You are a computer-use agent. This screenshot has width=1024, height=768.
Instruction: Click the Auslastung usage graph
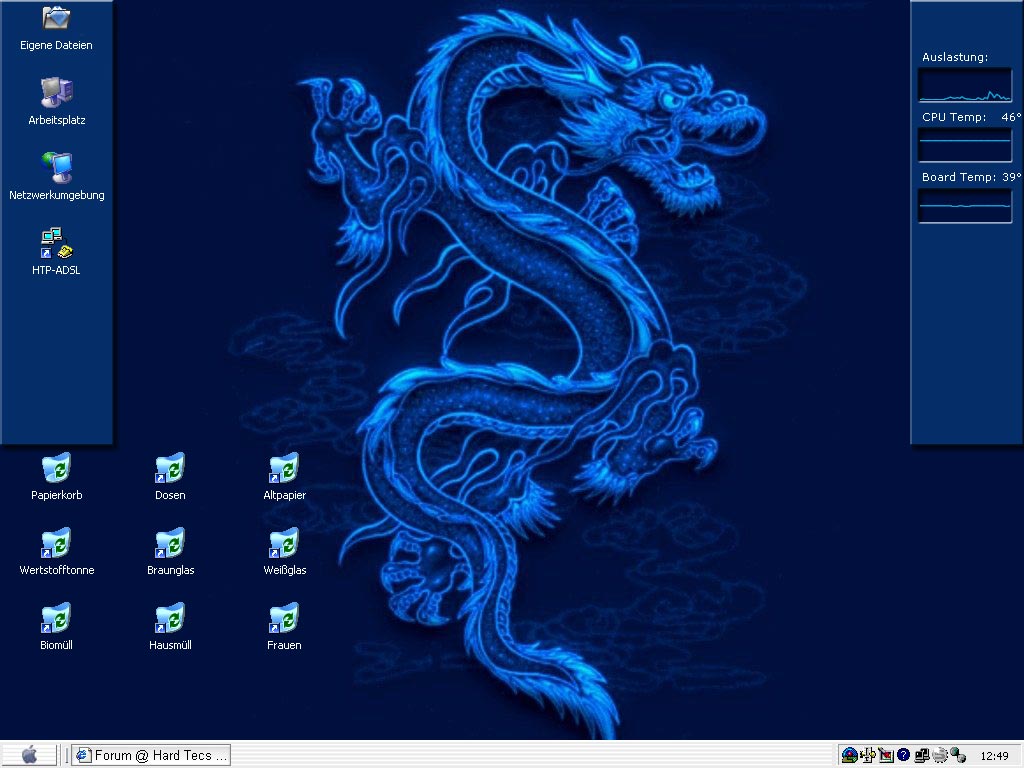click(x=965, y=85)
